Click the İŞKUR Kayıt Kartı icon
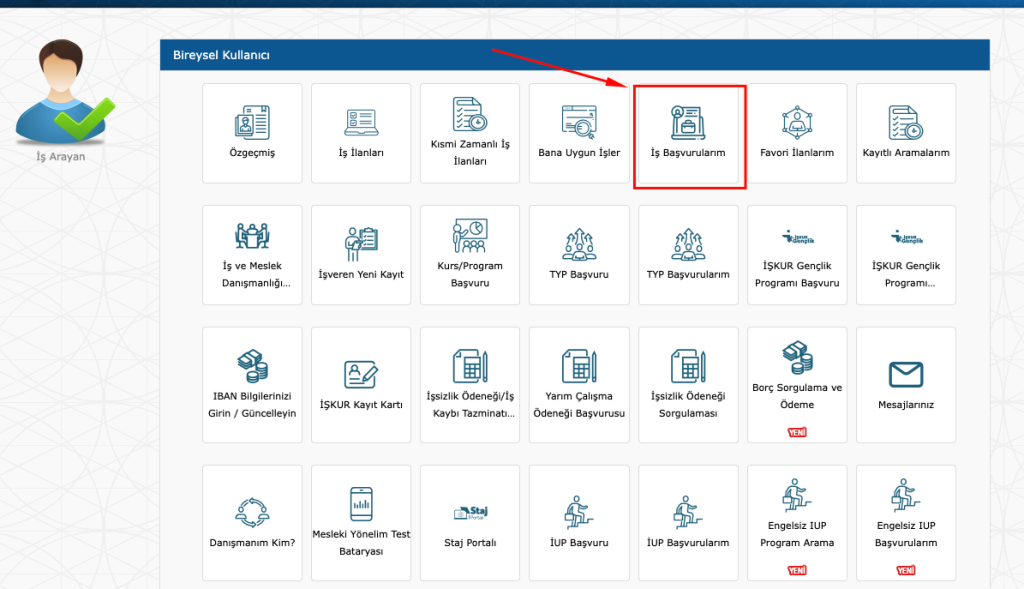 (361, 374)
